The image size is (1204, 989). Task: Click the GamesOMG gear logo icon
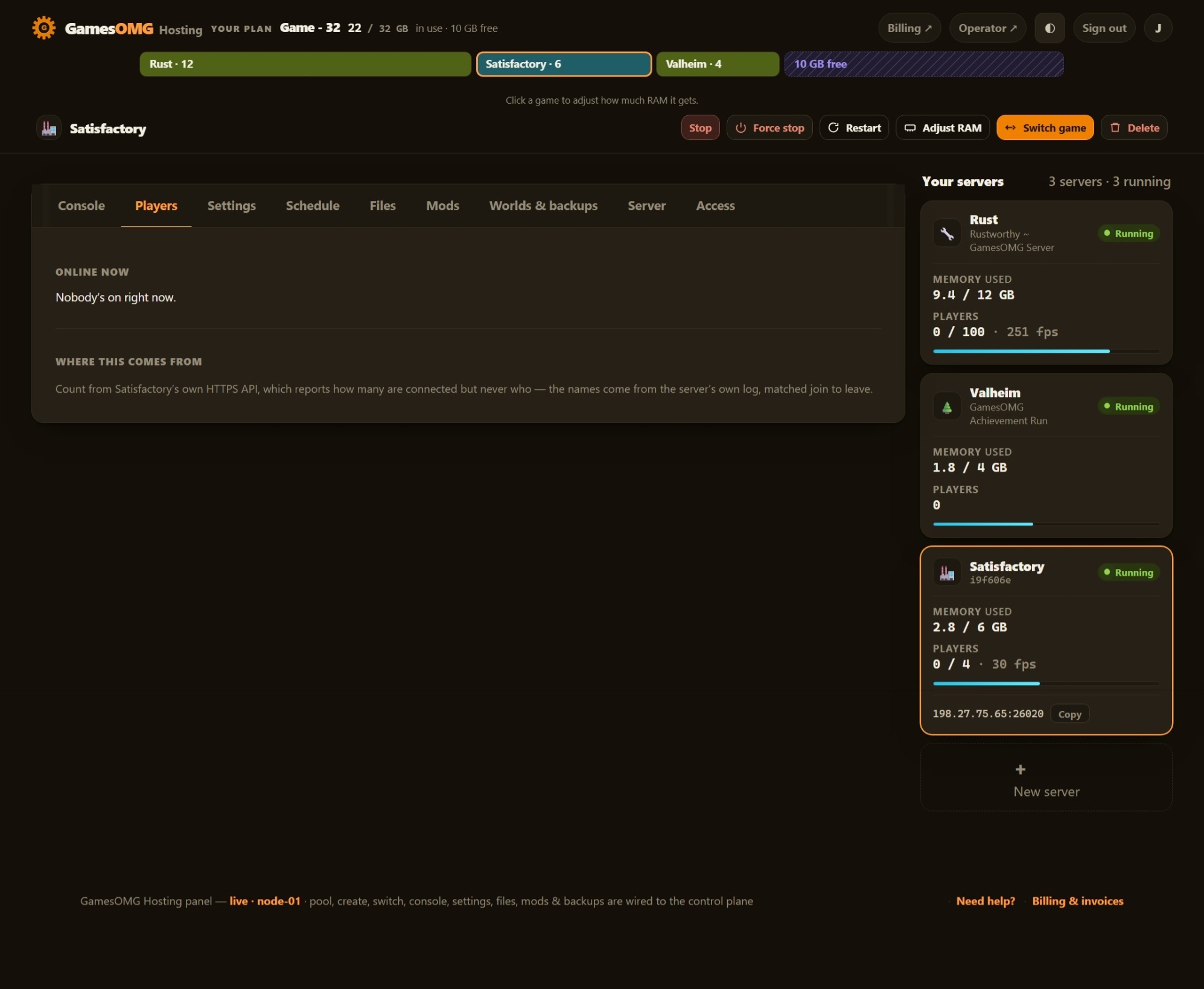click(x=44, y=28)
